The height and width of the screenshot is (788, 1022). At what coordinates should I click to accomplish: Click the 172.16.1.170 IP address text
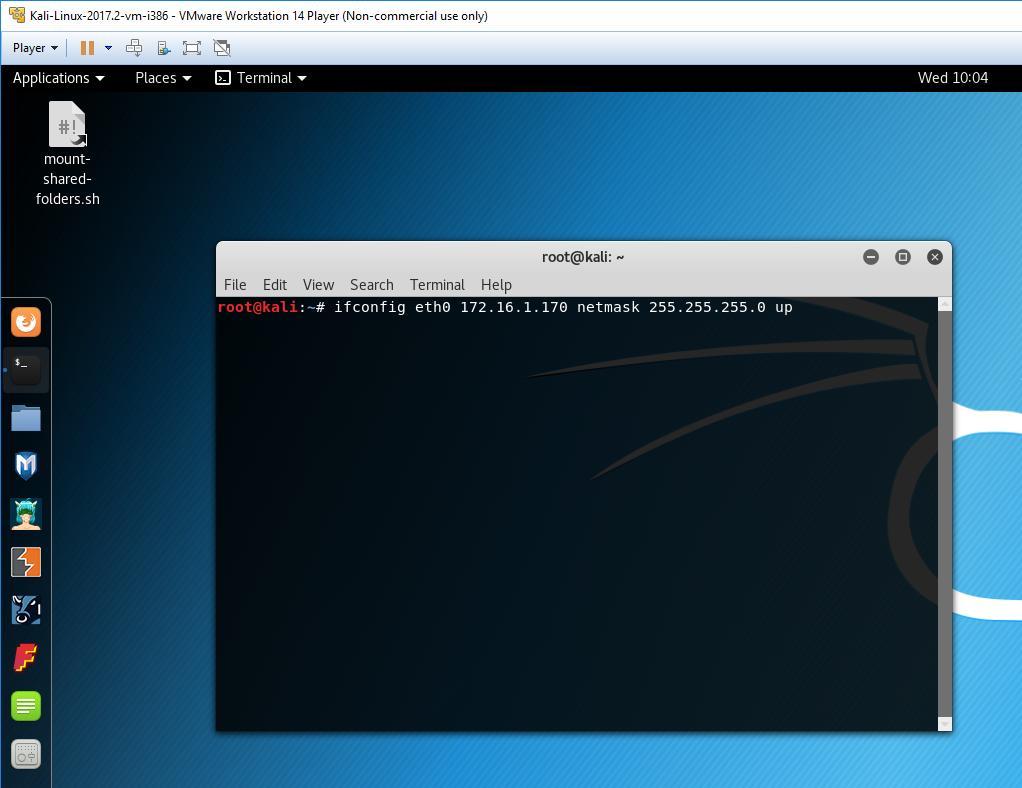pos(514,307)
